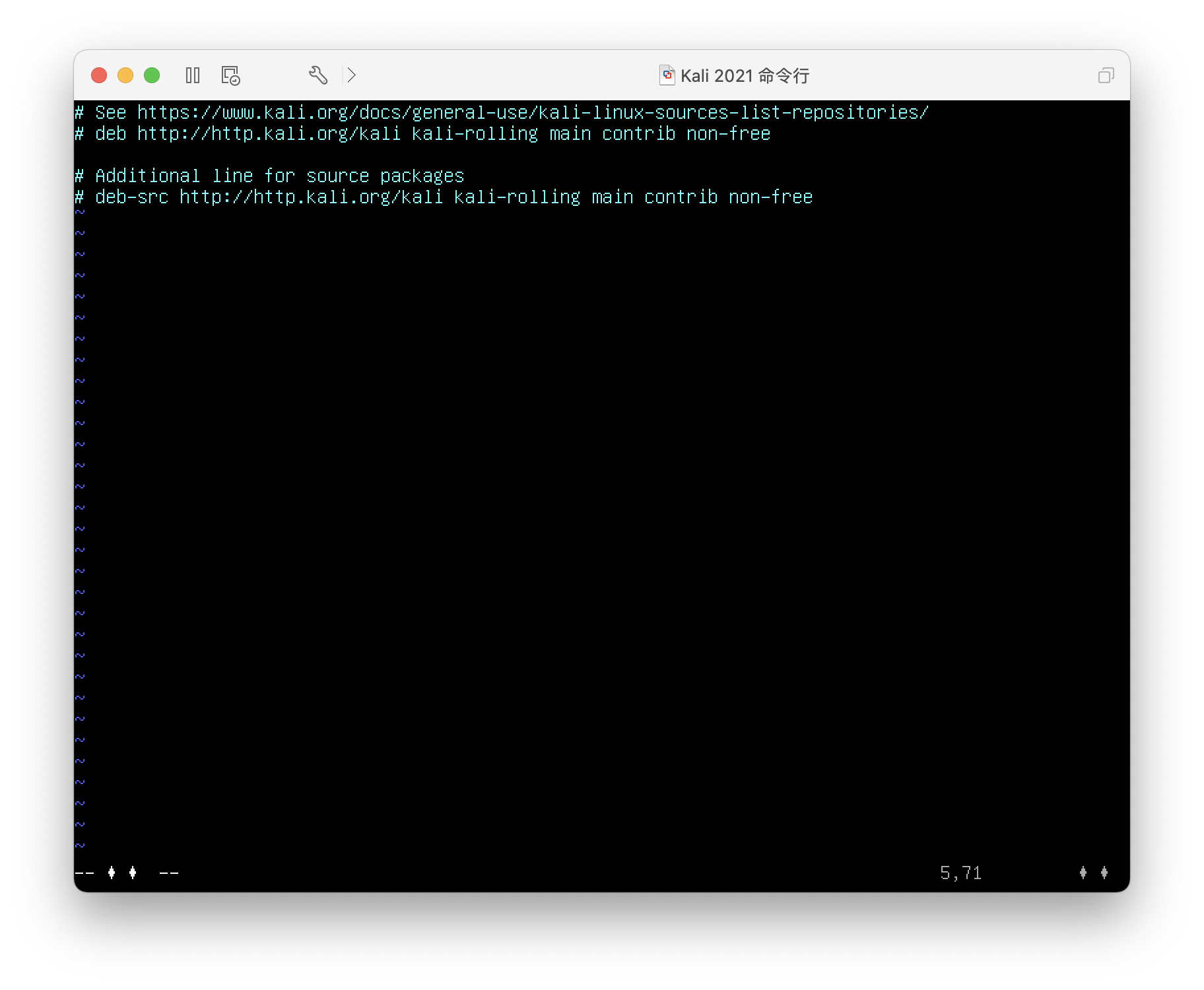Take a snapshot of the VM
The image size is (1204, 990).
click(x=230, y=75)
